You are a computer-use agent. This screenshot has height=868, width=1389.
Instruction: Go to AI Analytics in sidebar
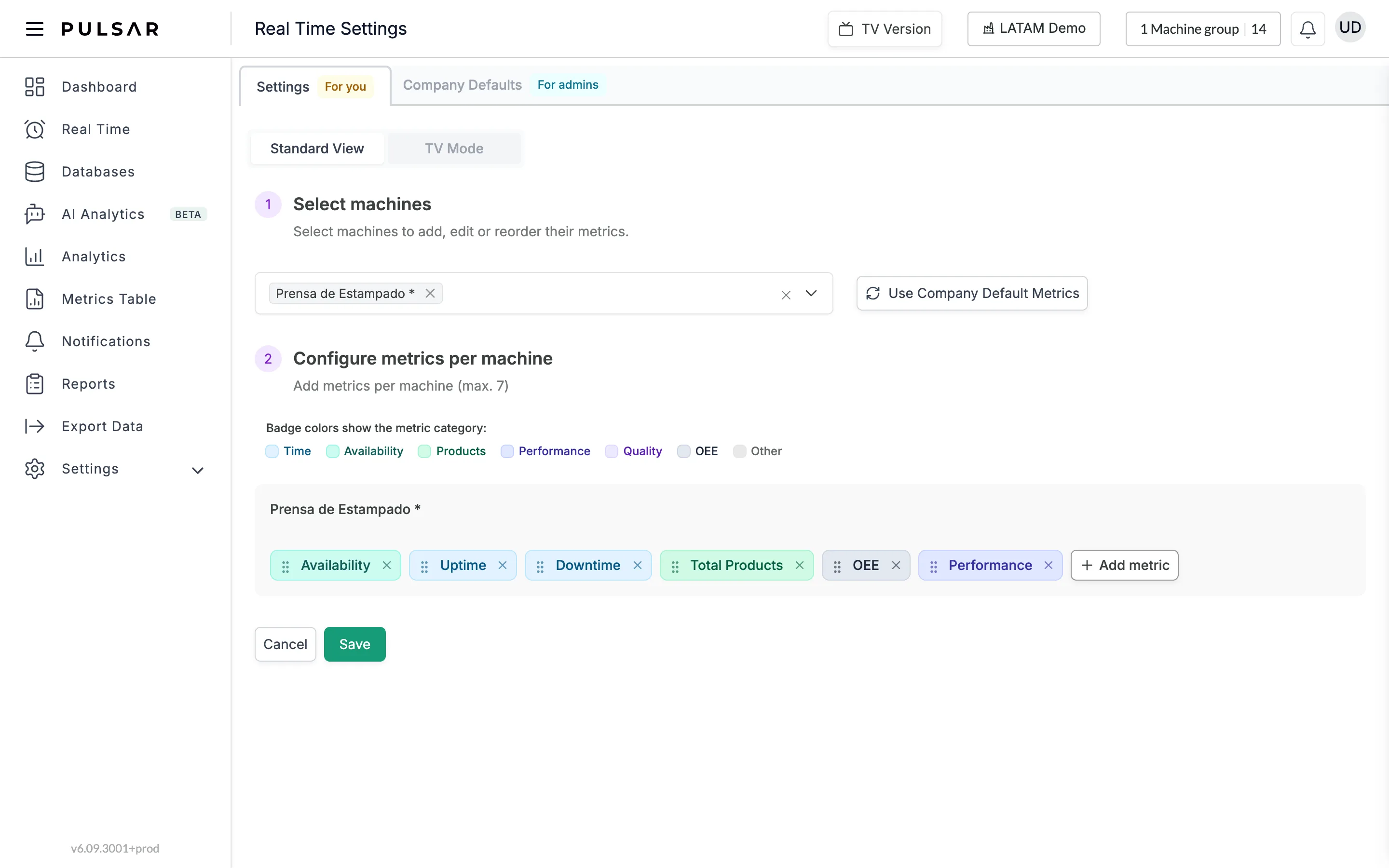pyautogui.click(x=103, y=214)
